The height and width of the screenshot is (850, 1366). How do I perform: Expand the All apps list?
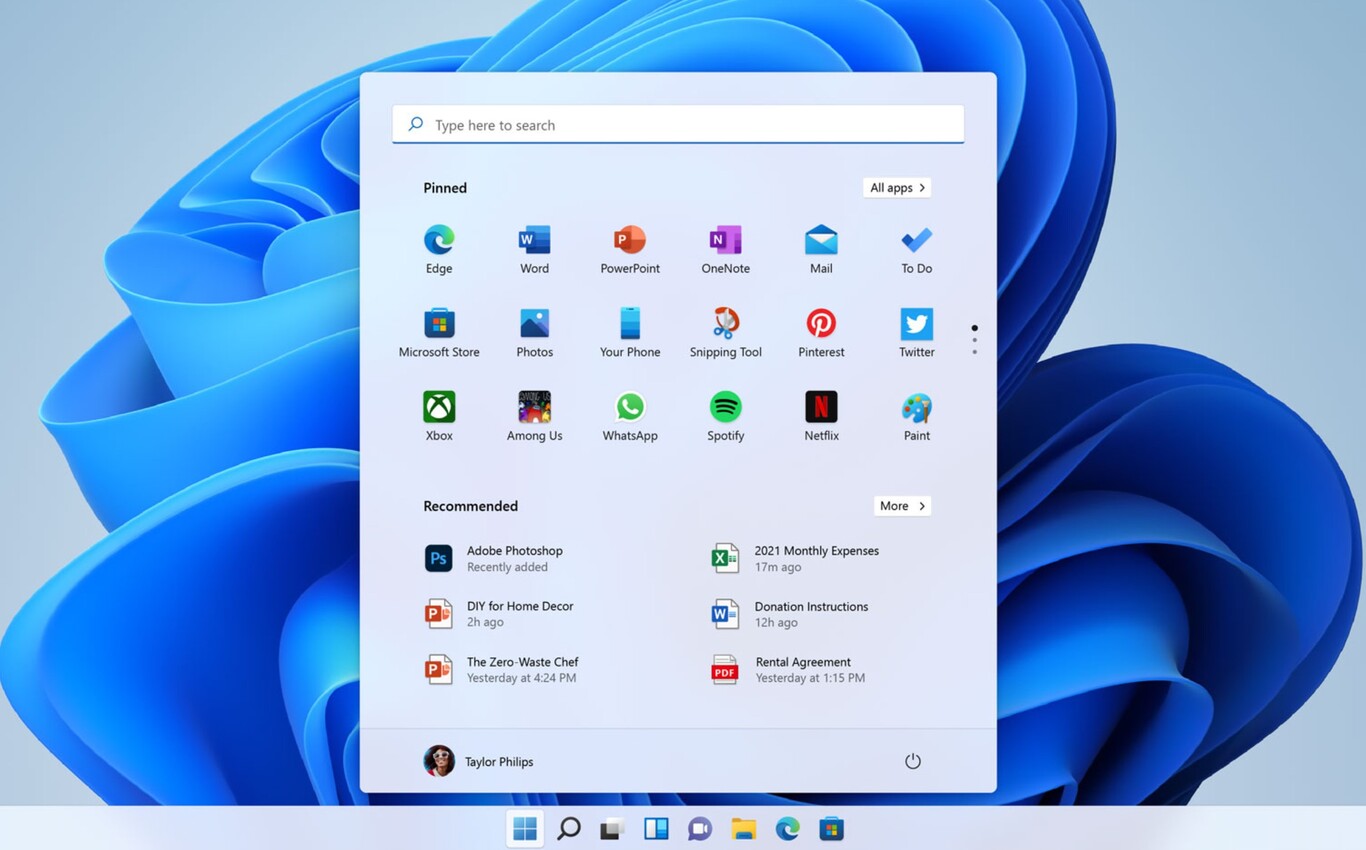(x=896, y=187)
